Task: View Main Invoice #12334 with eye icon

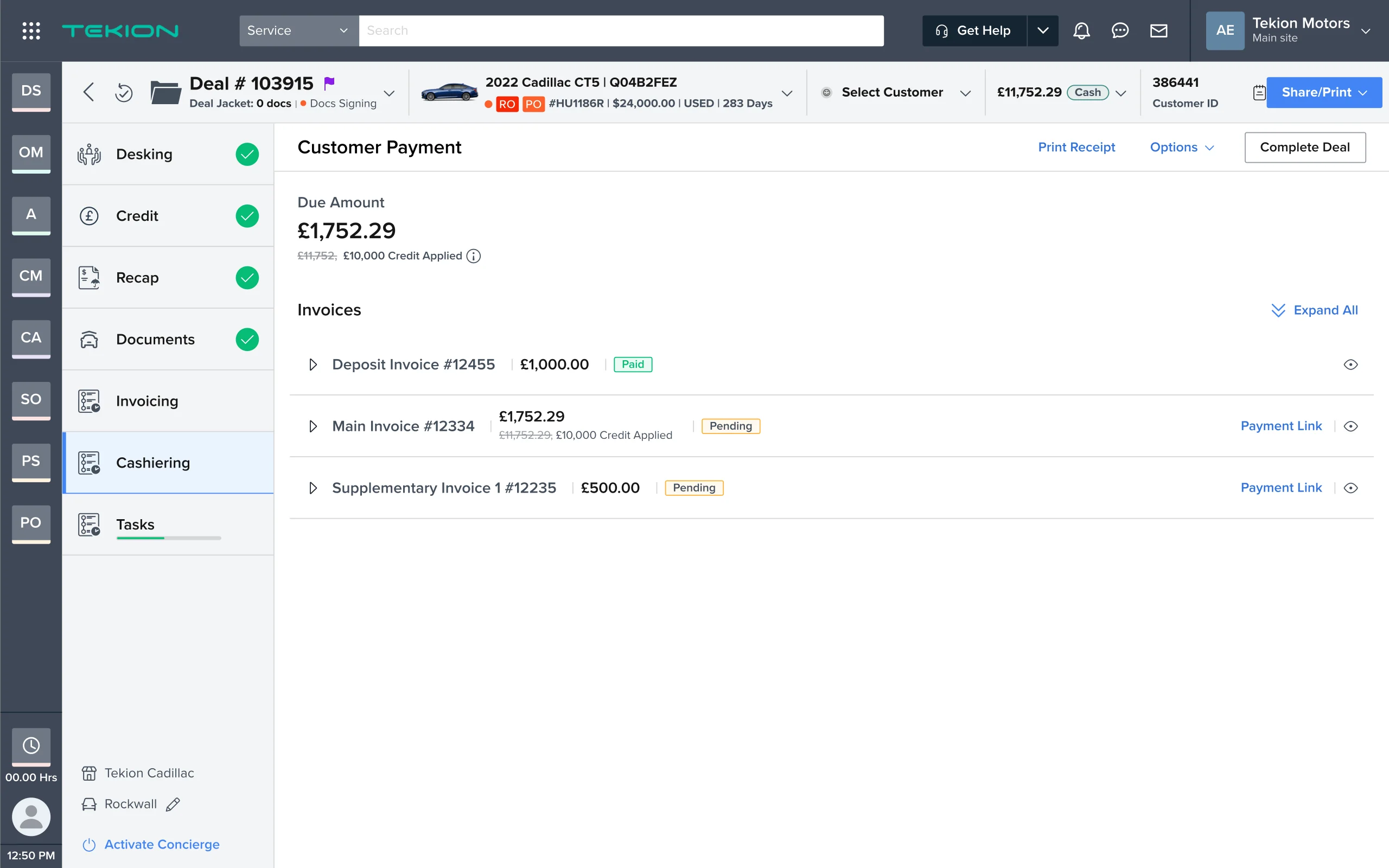Action: tap(1350, 426)
